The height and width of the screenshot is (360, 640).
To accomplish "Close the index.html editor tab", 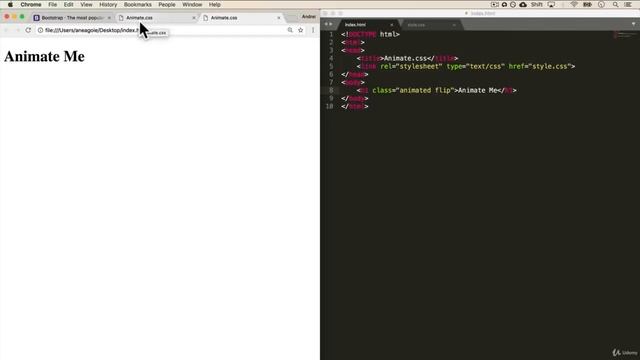I will 391,25.
